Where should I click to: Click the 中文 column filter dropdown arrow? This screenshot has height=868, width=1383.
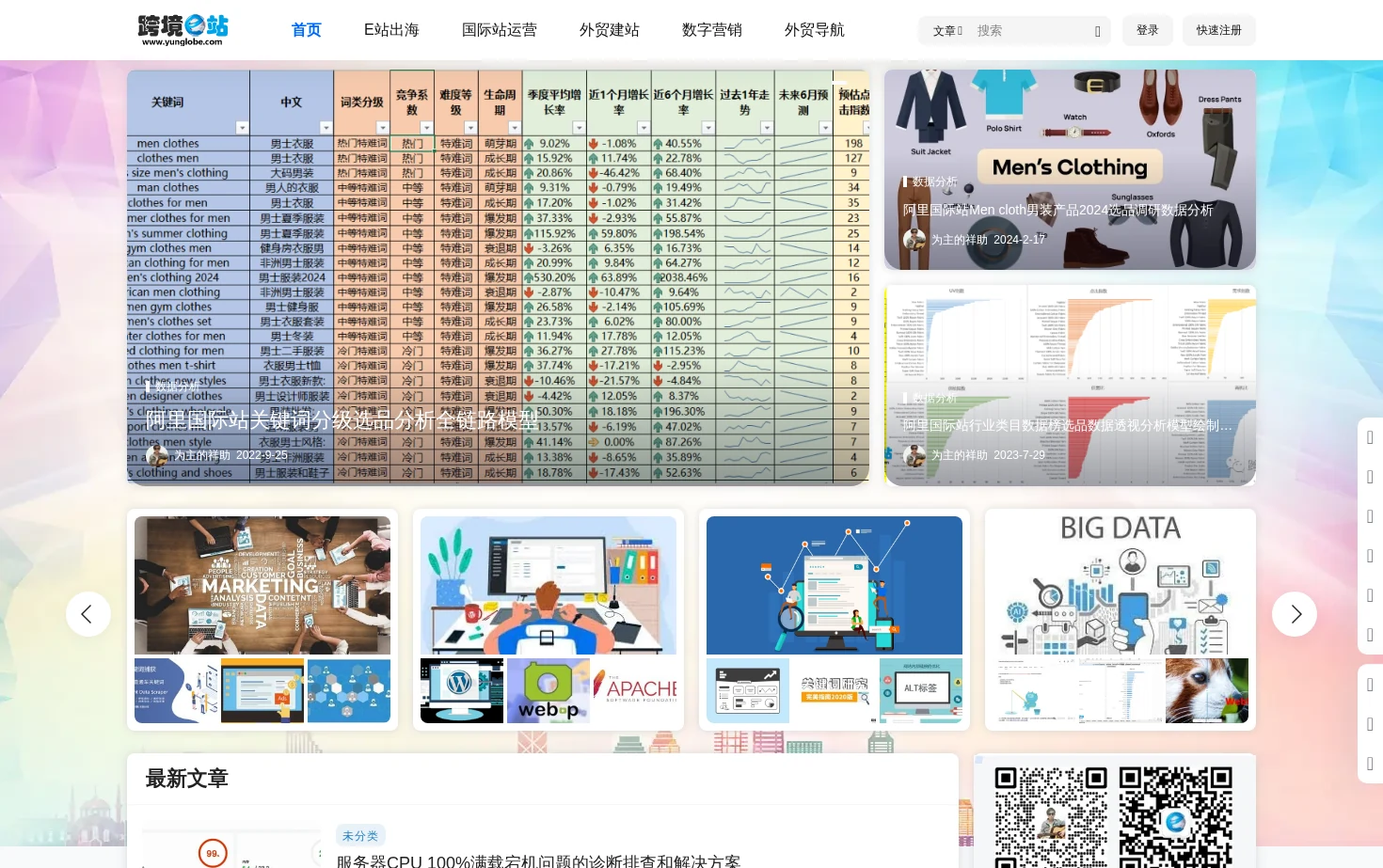pyautogui.click(x=326, y=128)
